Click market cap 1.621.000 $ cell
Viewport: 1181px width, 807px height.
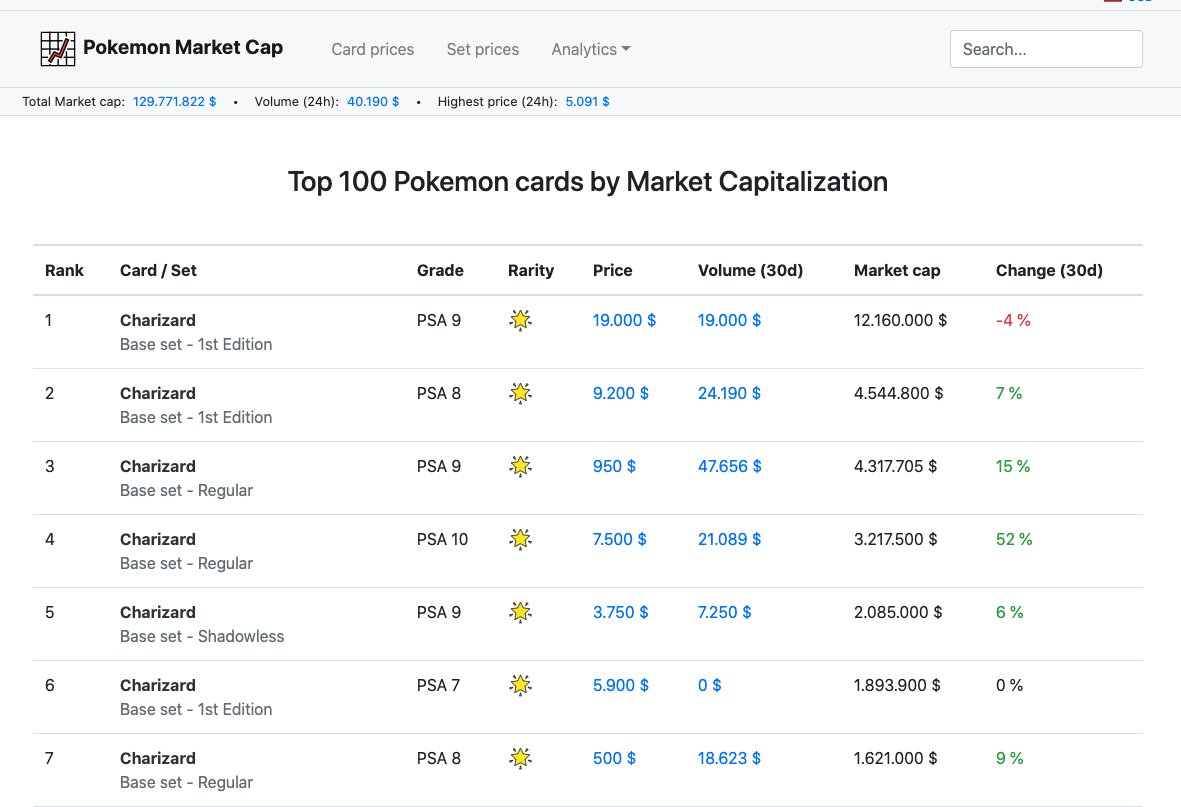click(896, 758)
